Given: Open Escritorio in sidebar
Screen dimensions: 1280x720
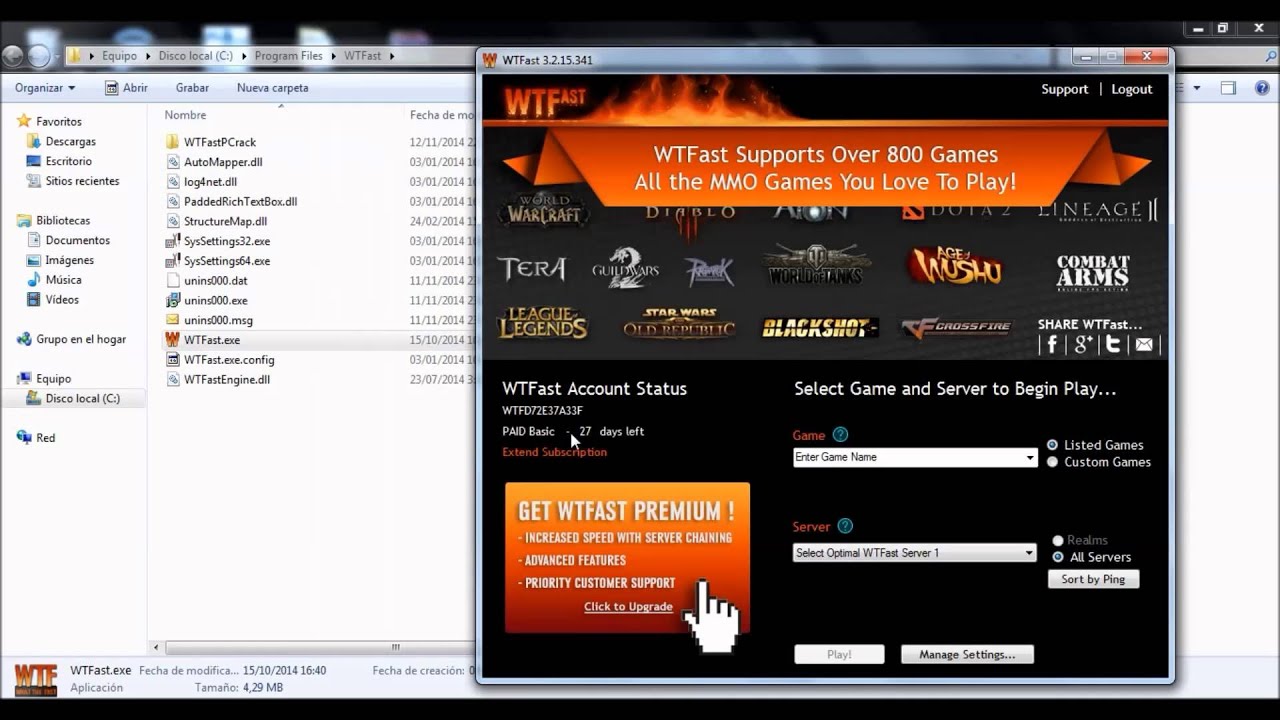Looking at the screenshot, I should click(x=68, y=161).
